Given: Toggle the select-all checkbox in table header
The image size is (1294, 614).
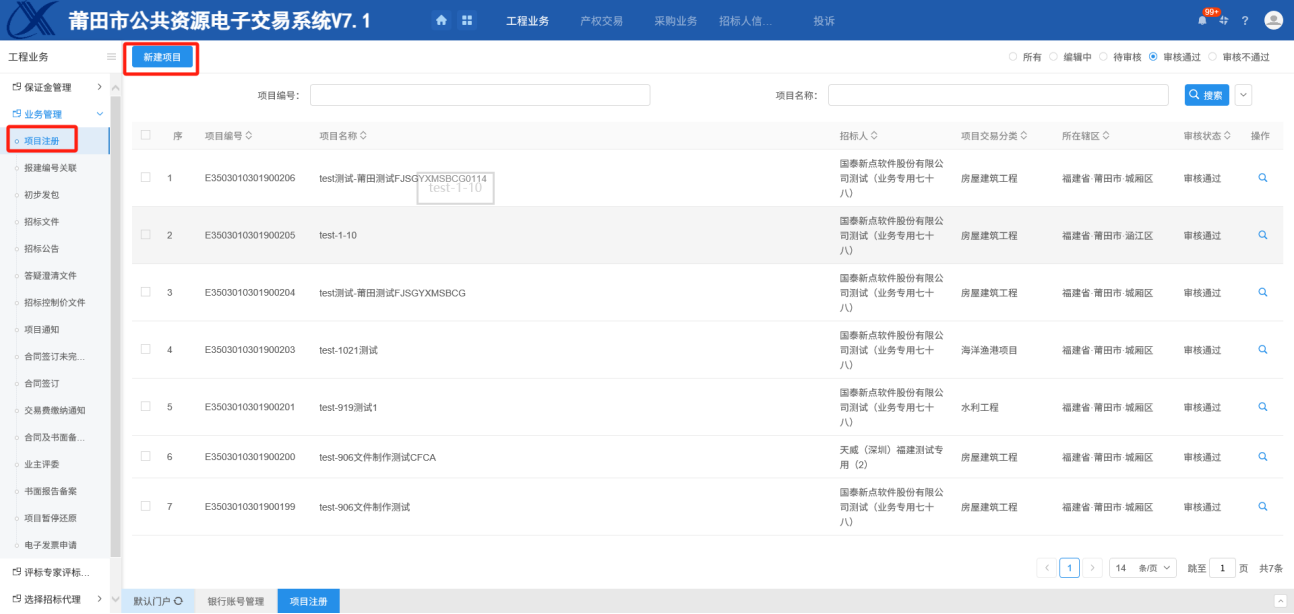Looking at the screenshot, I should pos(146,135).
